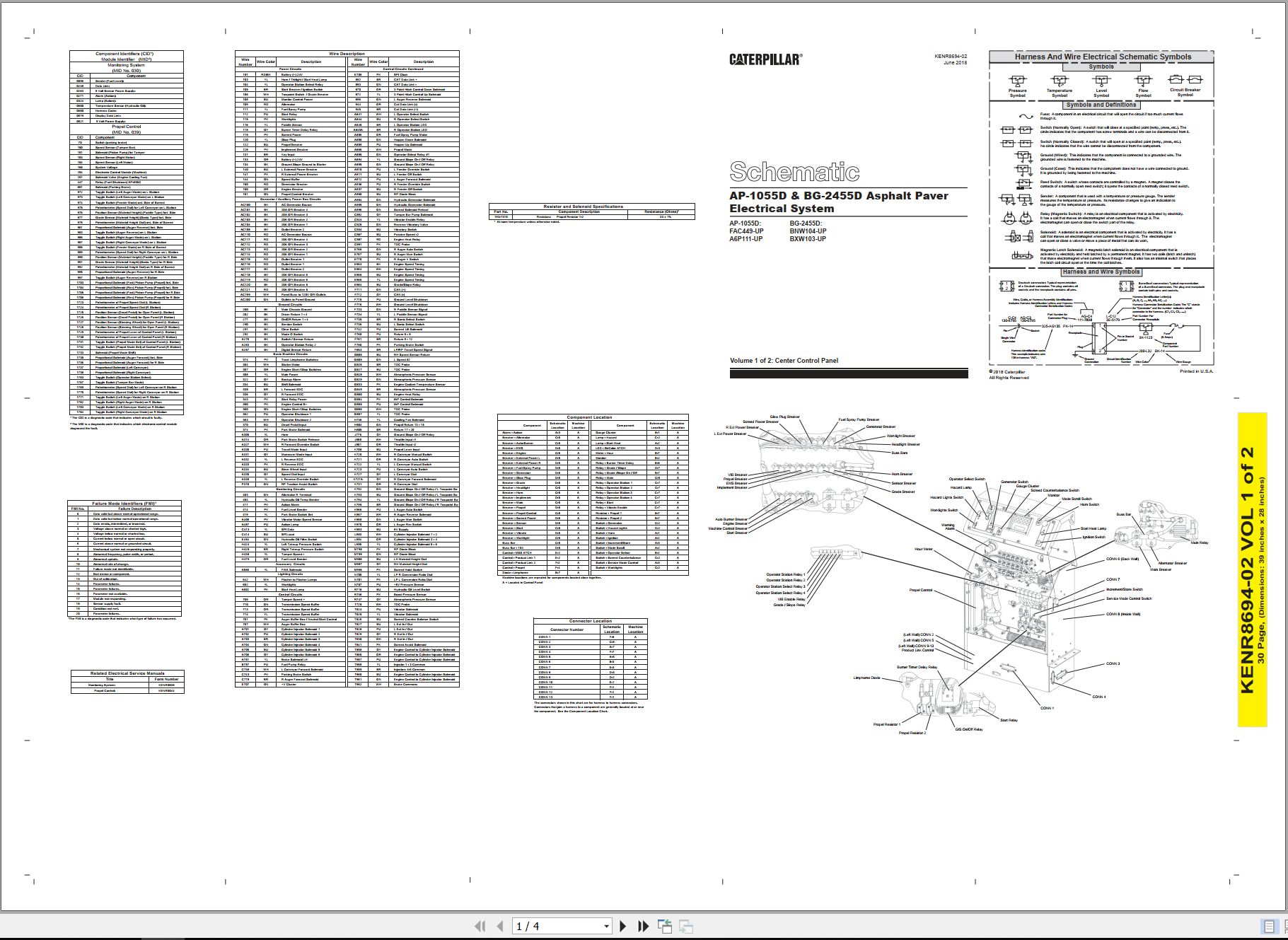This screenshot has width=1288, height=940.
Task: Go to the next page
Action: point(622,926)
